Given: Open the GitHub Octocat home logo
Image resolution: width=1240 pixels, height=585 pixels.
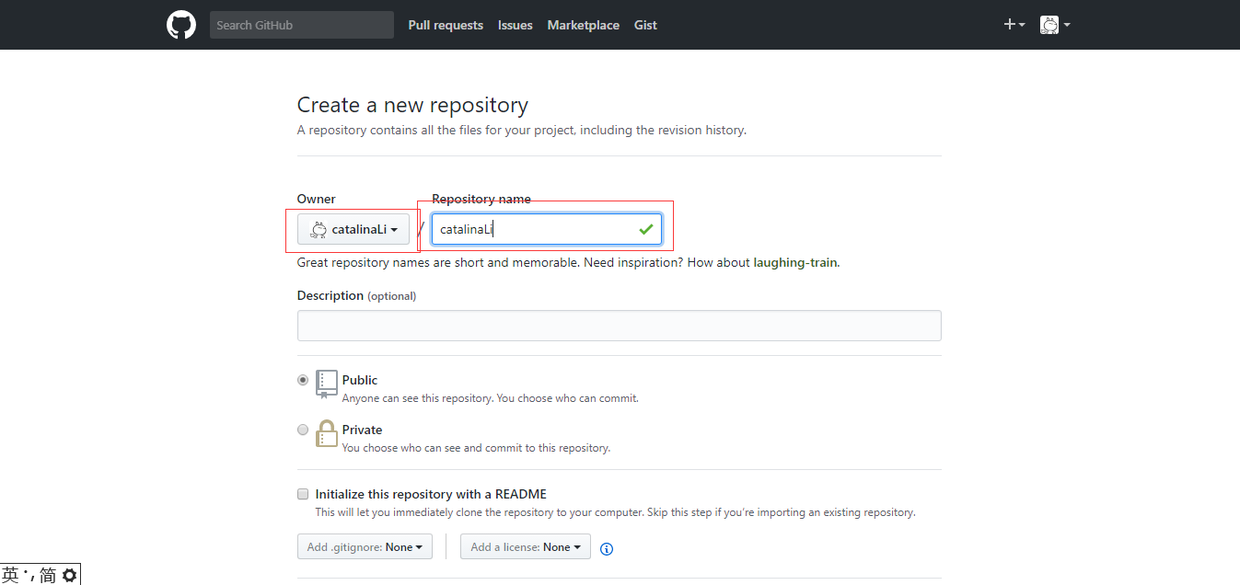Looking at the screenshot, I should [181, 24].
